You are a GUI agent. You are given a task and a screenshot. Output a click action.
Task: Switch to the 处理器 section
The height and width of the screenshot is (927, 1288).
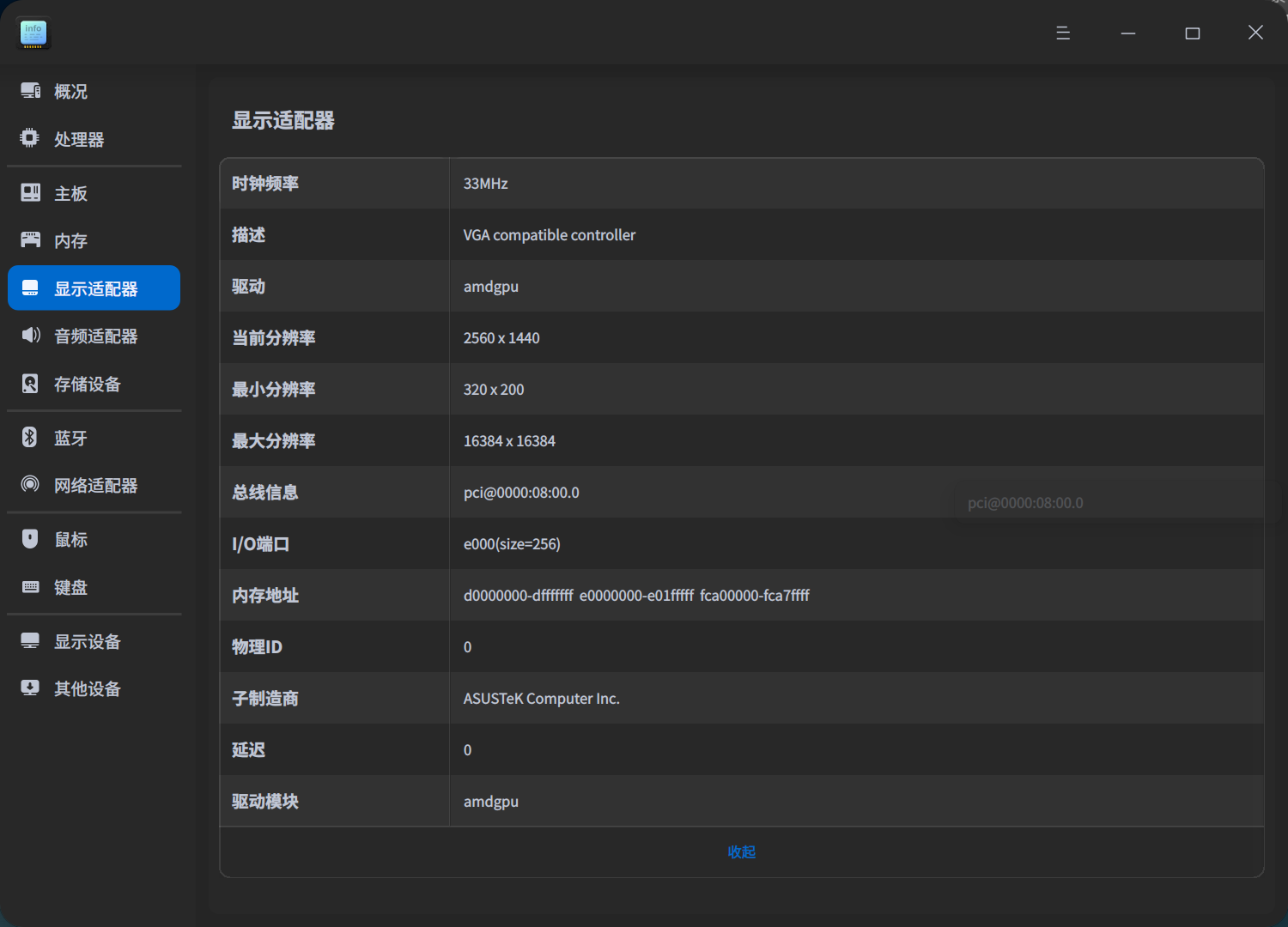tap(94, 139)
